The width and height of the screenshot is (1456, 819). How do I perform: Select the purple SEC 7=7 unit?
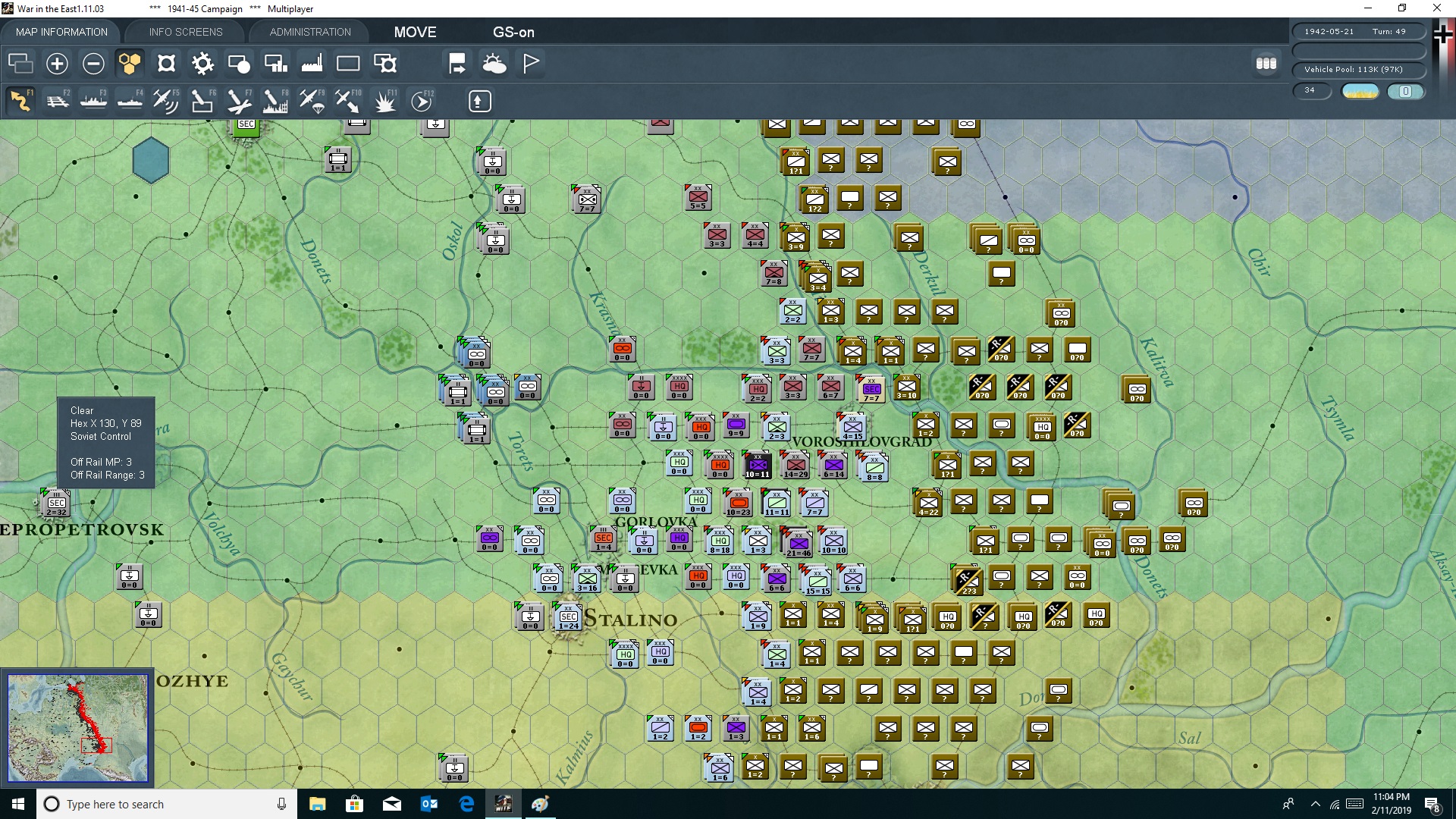pos(871,389)
